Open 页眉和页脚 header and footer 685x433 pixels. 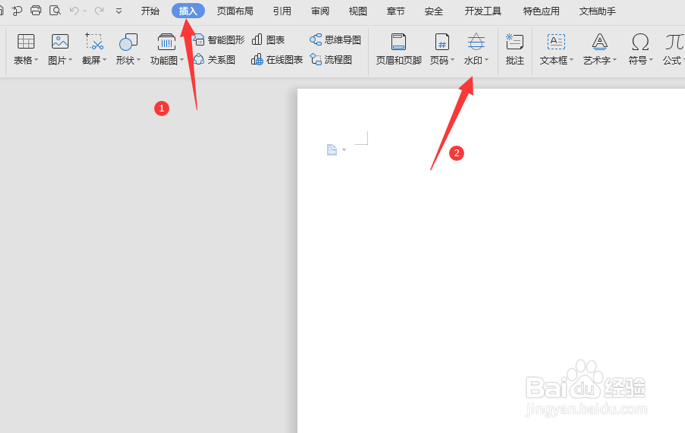pos(398,50)
